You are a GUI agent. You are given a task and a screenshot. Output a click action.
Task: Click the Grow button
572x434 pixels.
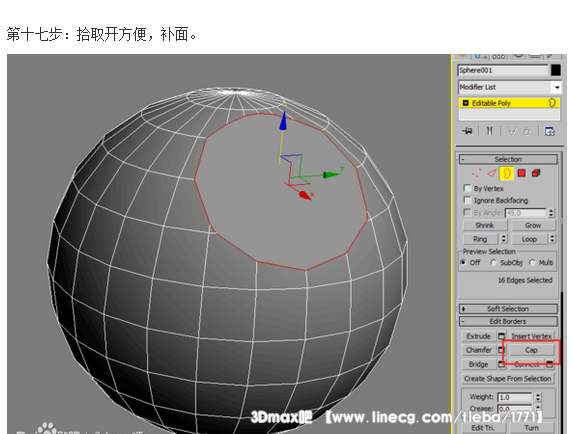click(x=533, y=225)
